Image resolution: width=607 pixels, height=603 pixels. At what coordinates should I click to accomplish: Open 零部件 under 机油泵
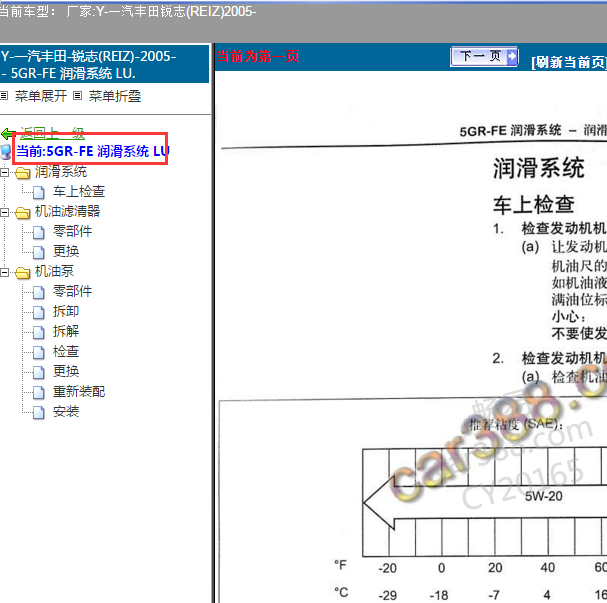(72, 291)
